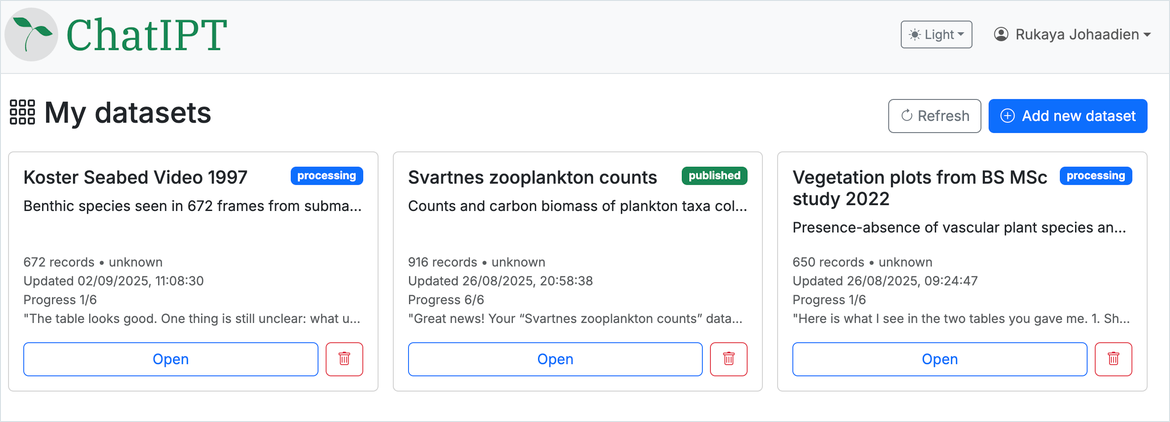Open the Vegetation plots BS MSc dataset
The width and height of the screenshot is (1170, 422).
[939, 359]
